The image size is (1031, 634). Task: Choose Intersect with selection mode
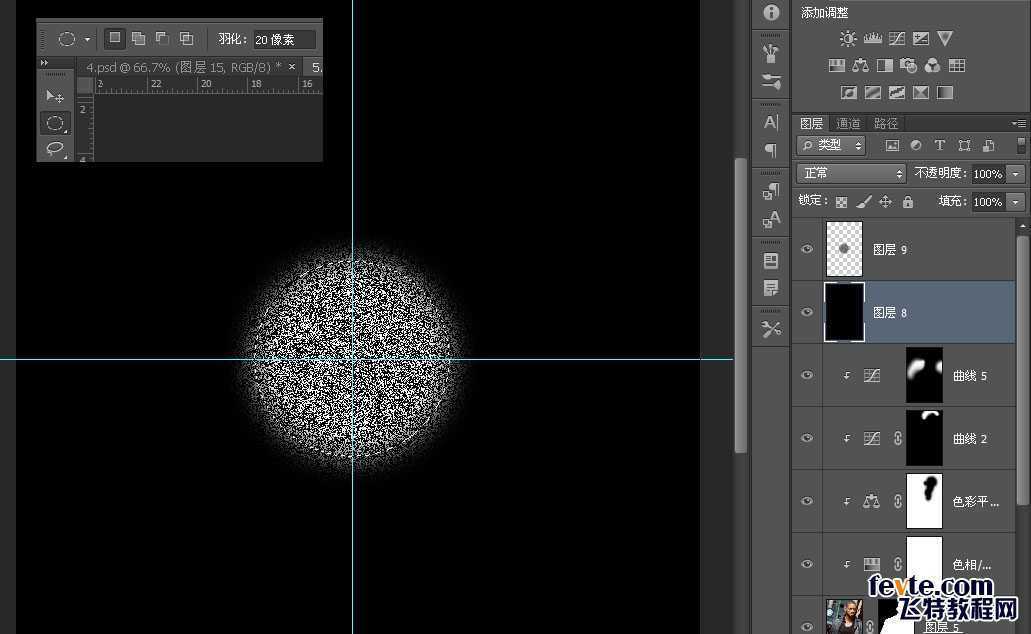click(x=186, y=39)
